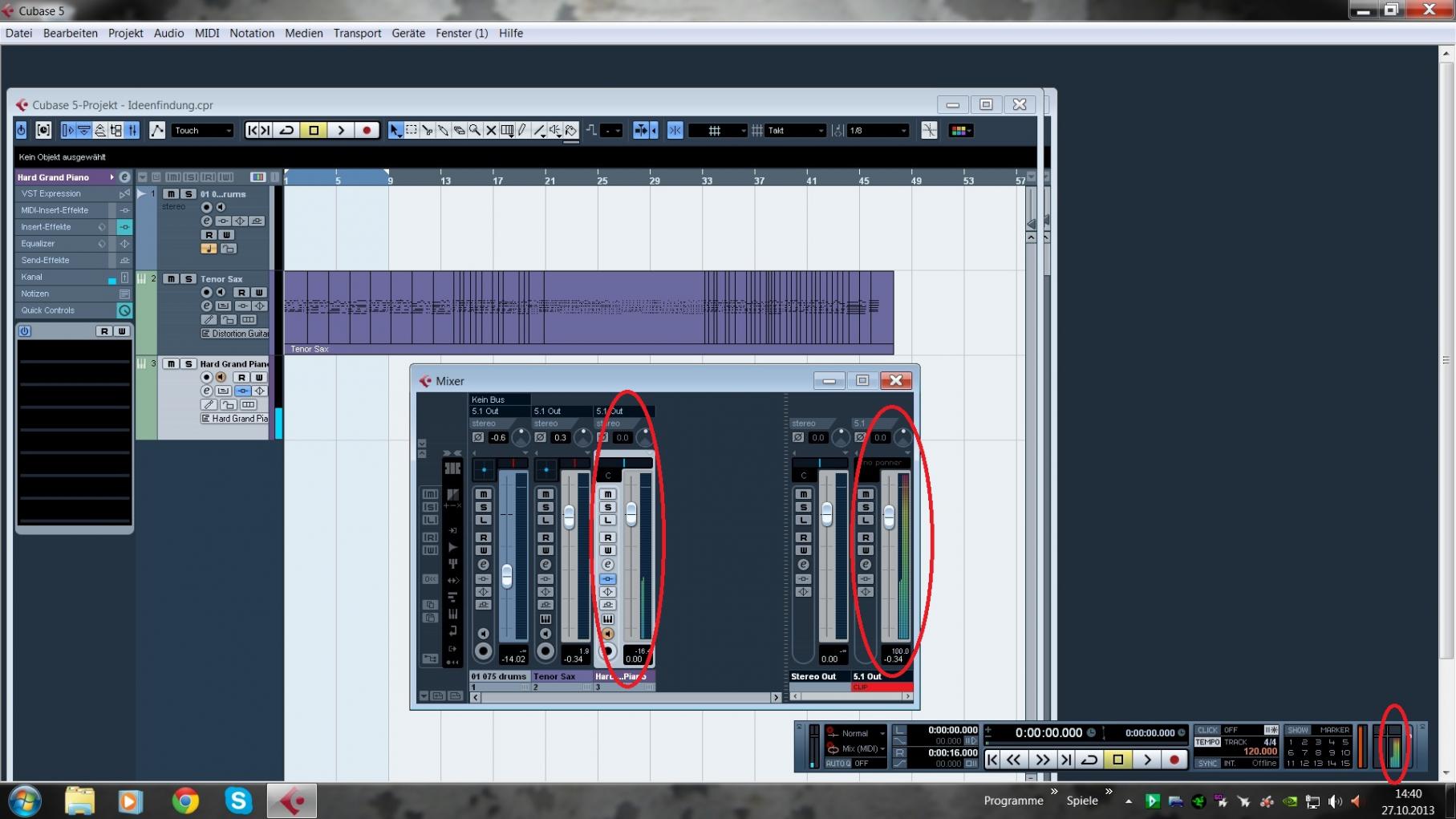Select the Tenor Sax MIDI part
Viewport: 1456px width, 819px height.
pyautogui.click(x=589, y=312)
